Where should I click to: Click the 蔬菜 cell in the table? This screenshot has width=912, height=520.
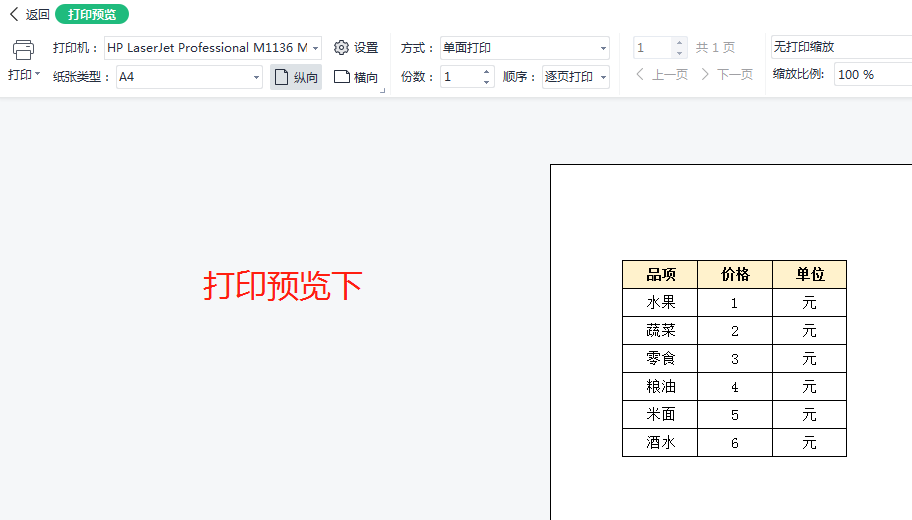pyautogui.click(x=660, y=330)
